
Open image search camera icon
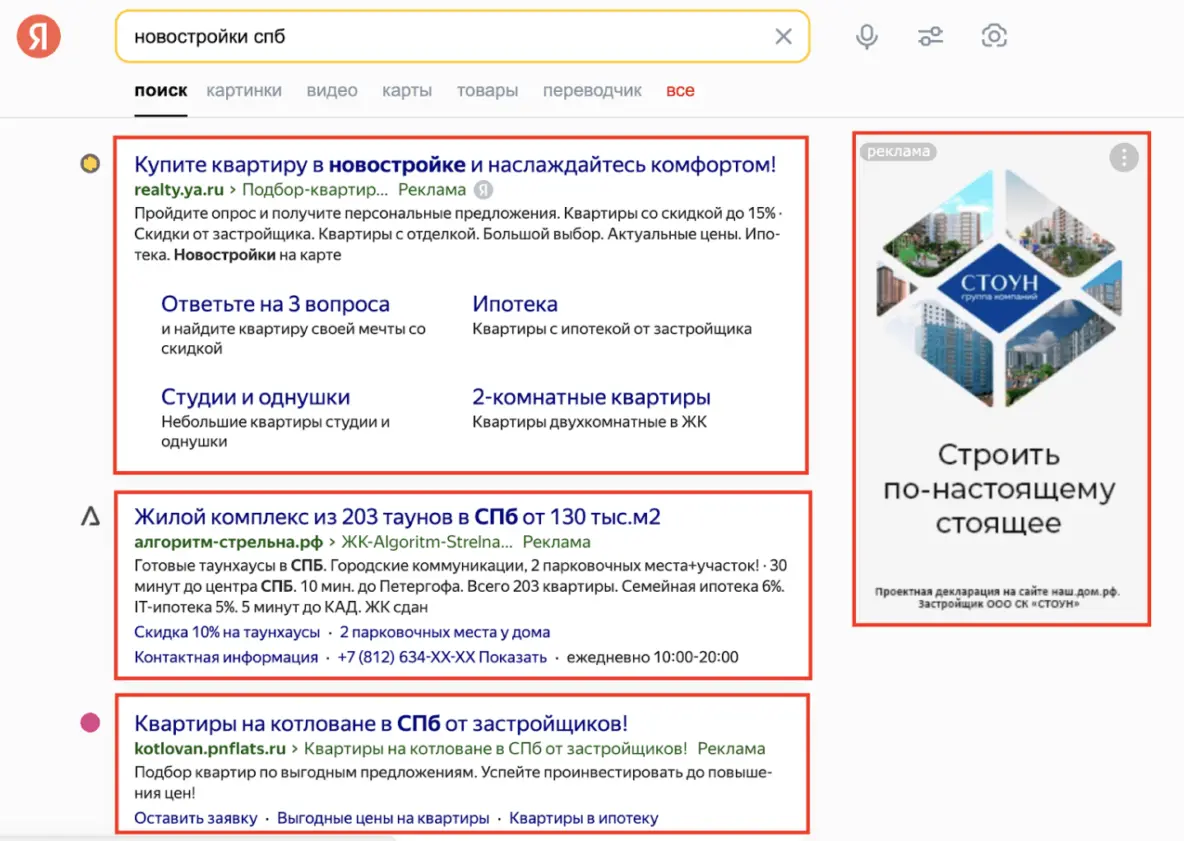pos(993,37)
